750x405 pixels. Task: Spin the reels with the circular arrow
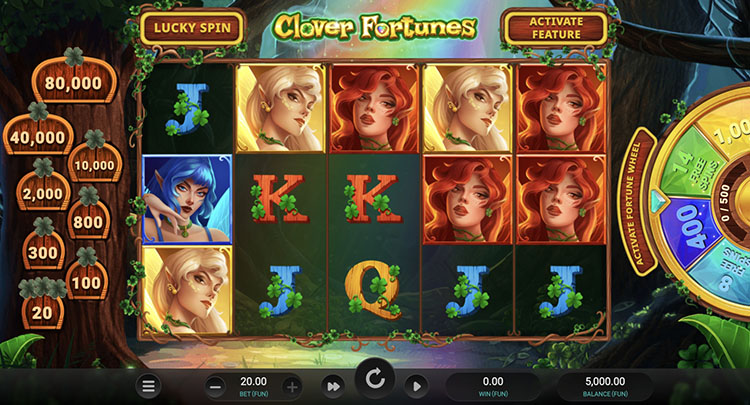[x=375, y=380]
